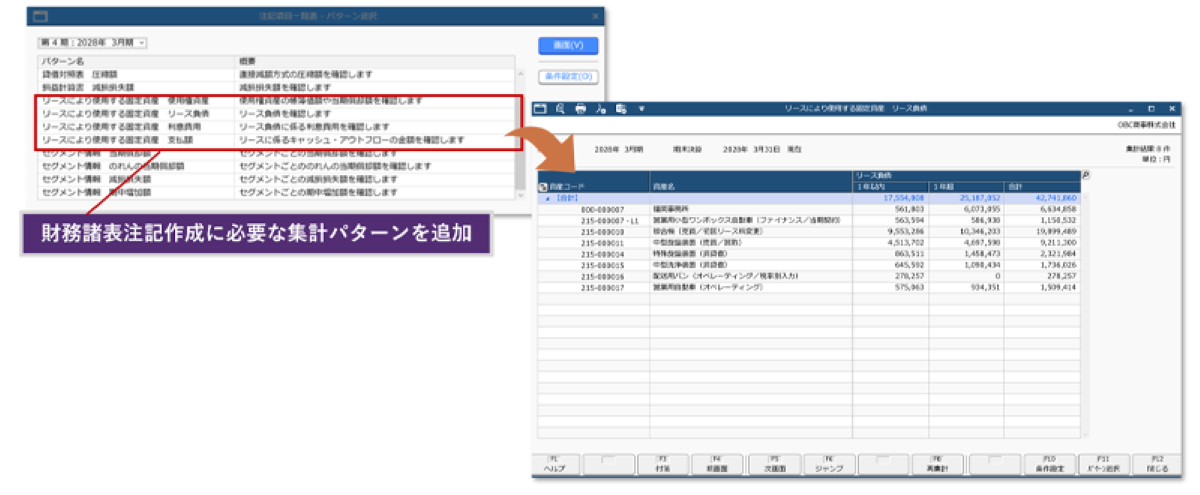Click the F6 ジャンプ function button
The height and width of the screenshot is (495, 1200).
pos(828,463)
